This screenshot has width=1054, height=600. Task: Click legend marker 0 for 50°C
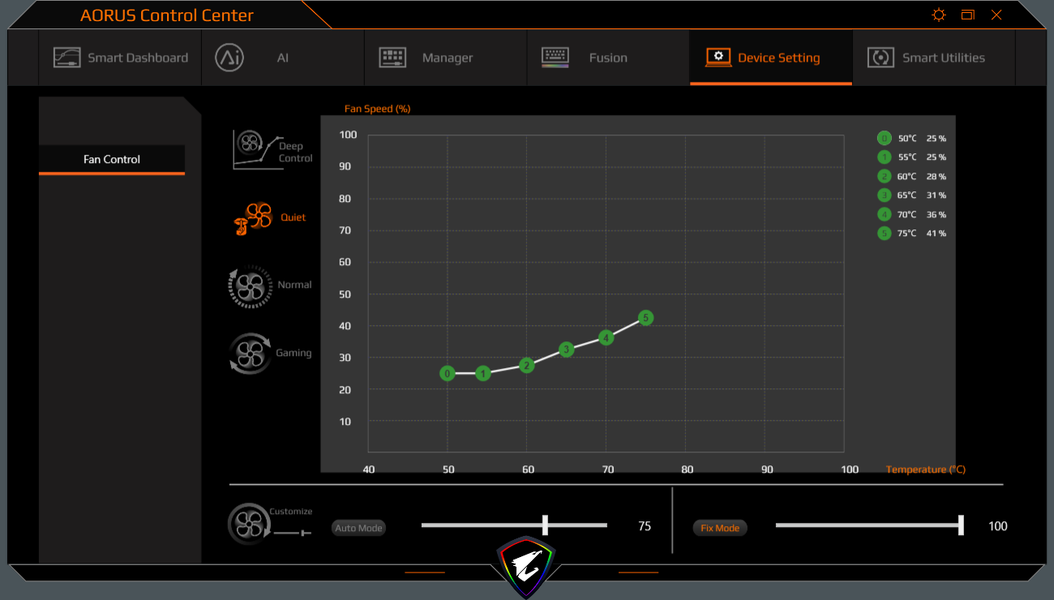[884, 138]
